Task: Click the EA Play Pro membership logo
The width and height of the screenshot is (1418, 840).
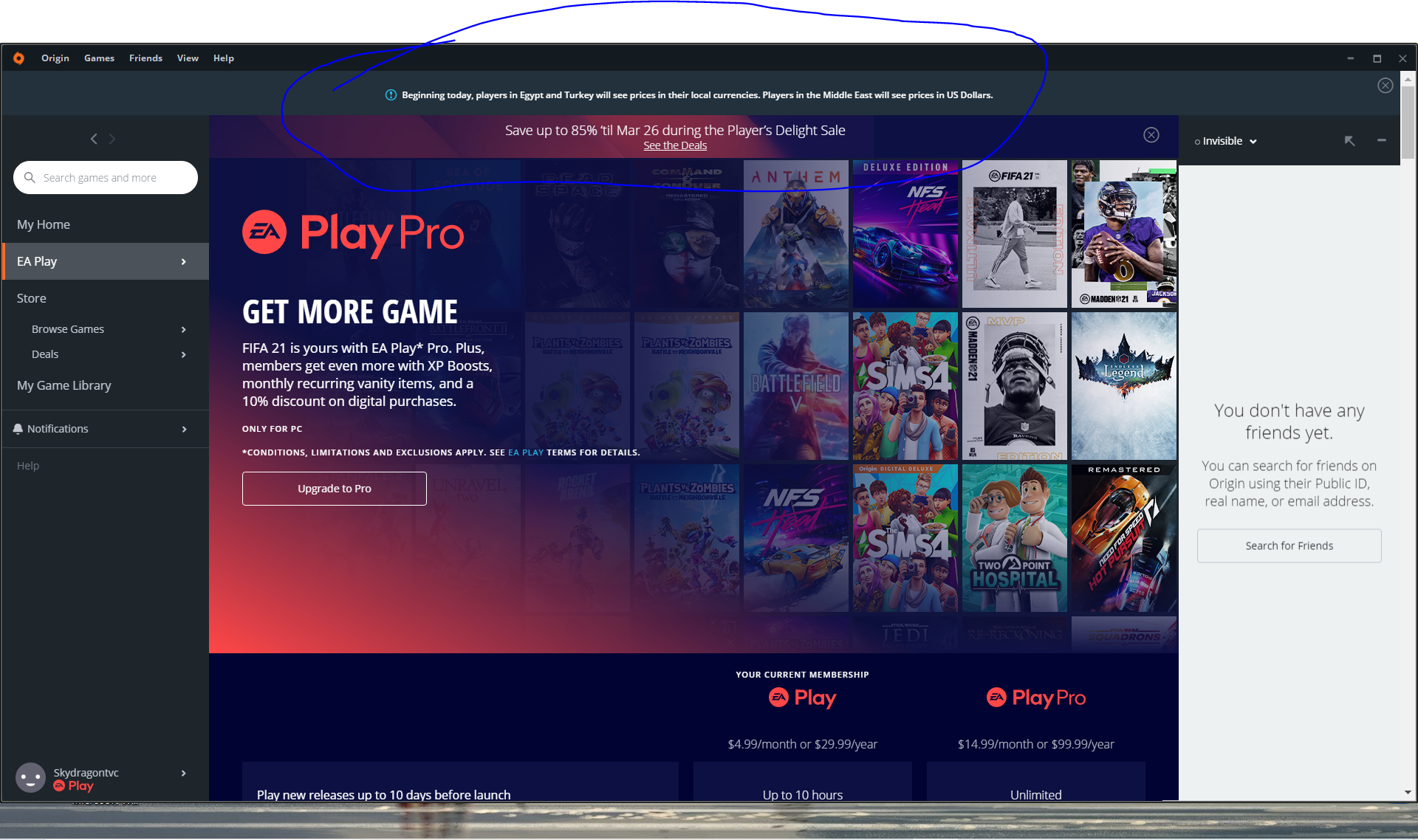Action: pos(1035,698)
